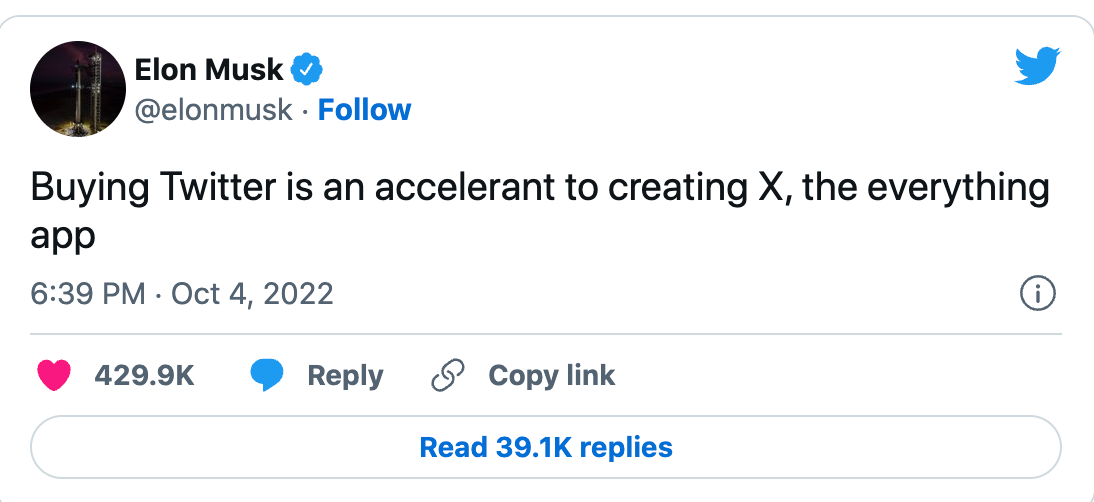Click the words "everything app" in the tweet

[962, 188]
